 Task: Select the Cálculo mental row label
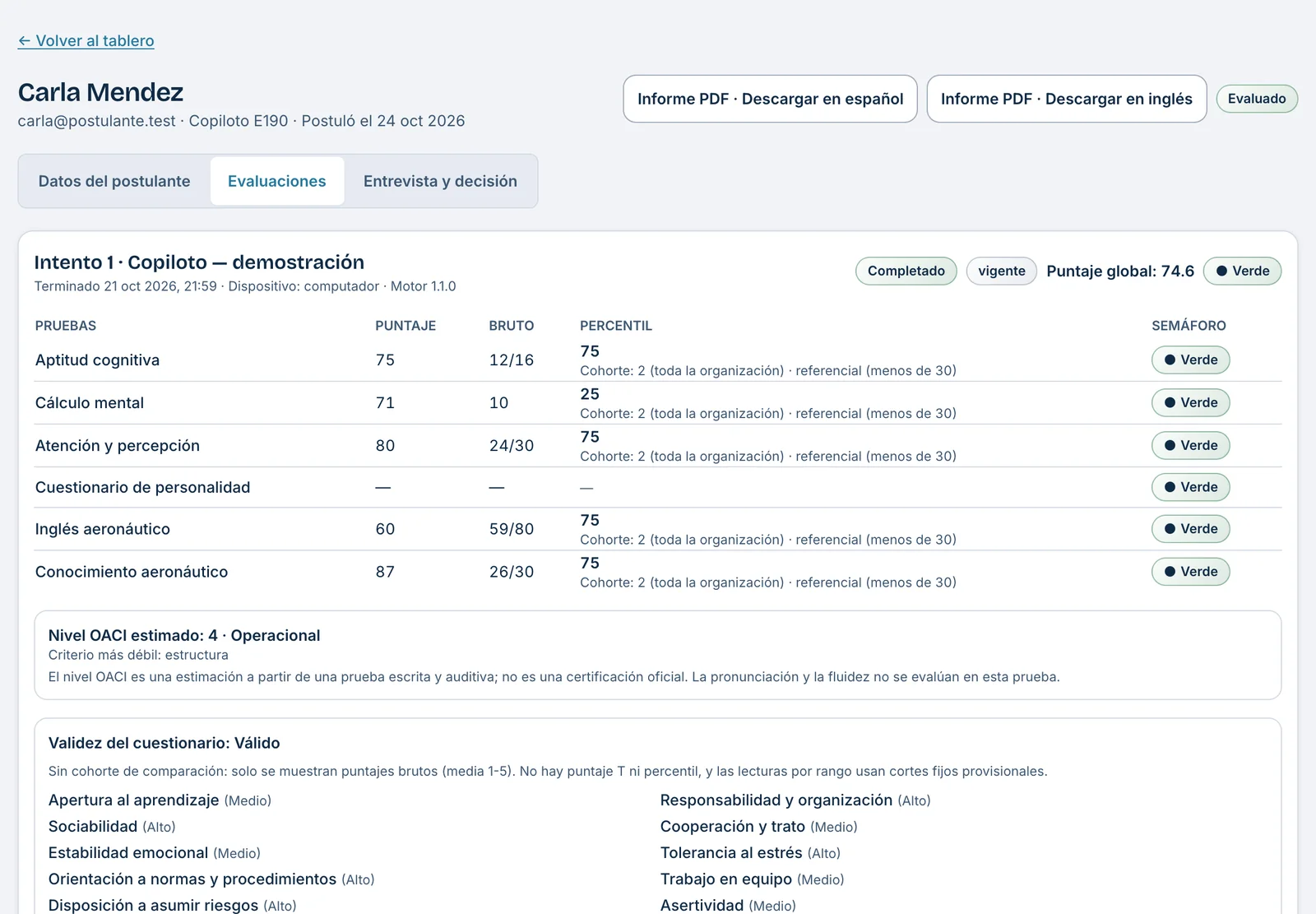click(90, 402)
